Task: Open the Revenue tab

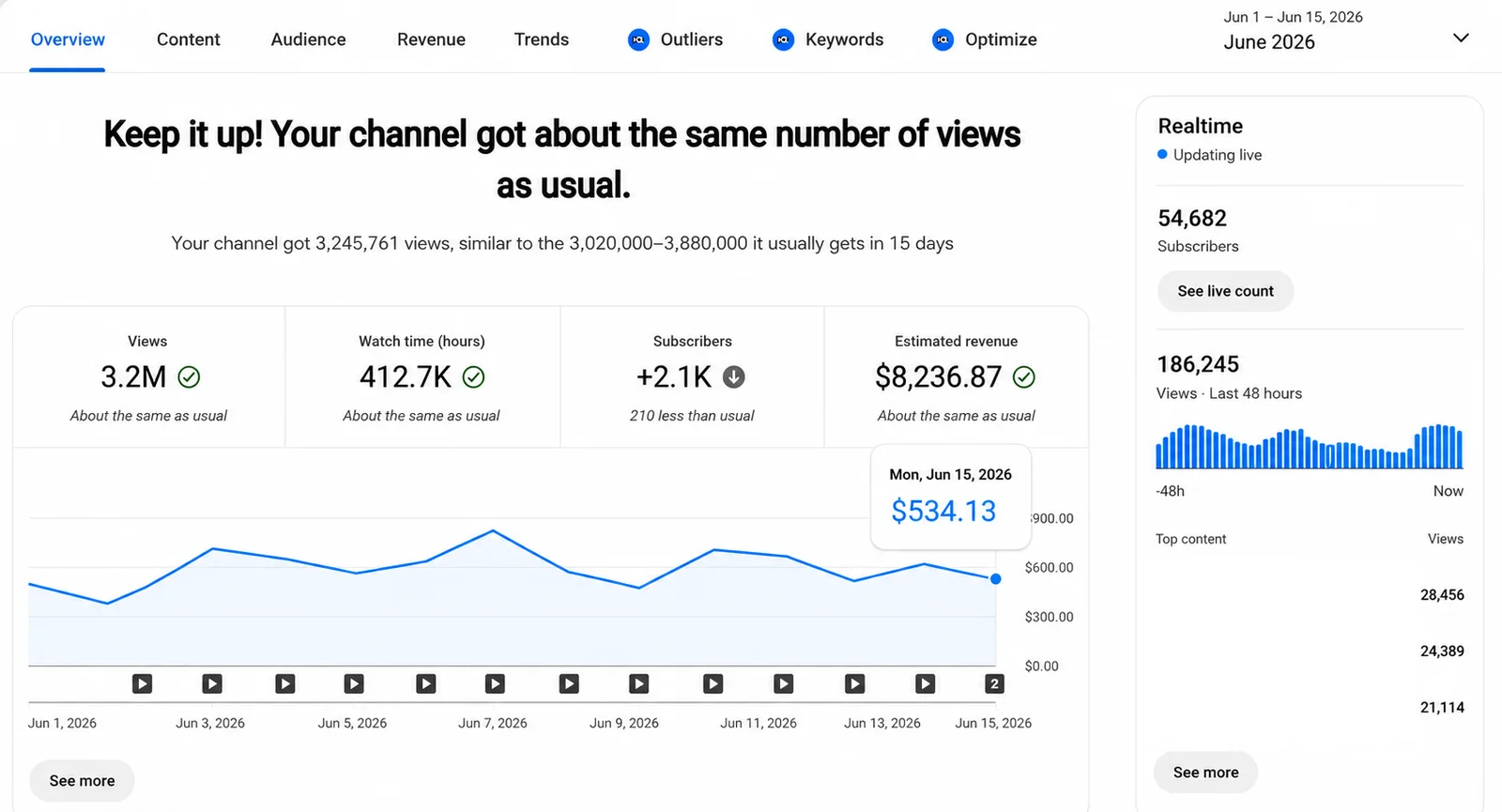Action: (x=431, y=39)
